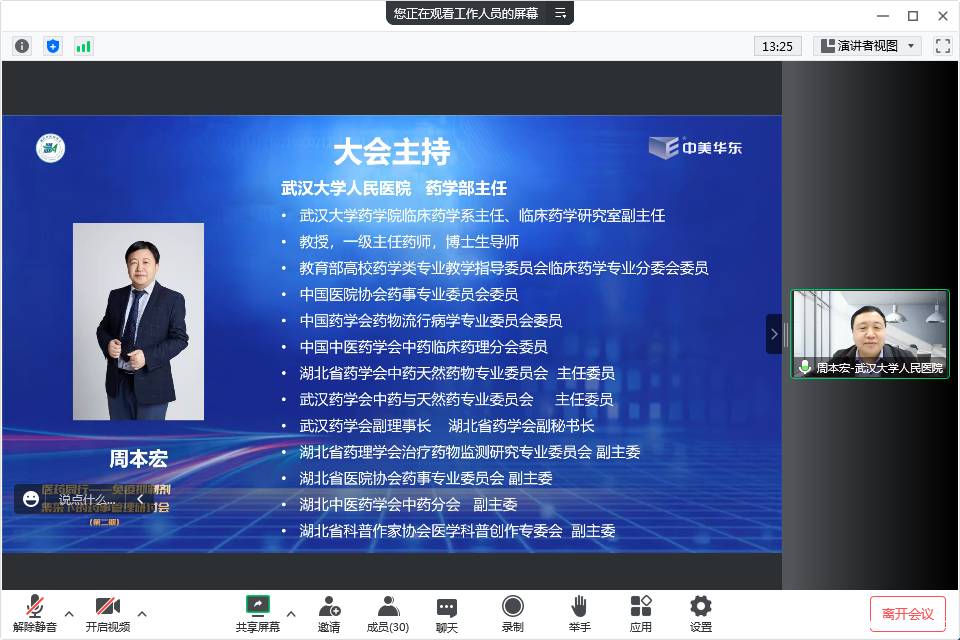Expand audio options arrow next to mute
Image resolution: width=960 pixels, height=640 pixels.
[x=69, y=613]
